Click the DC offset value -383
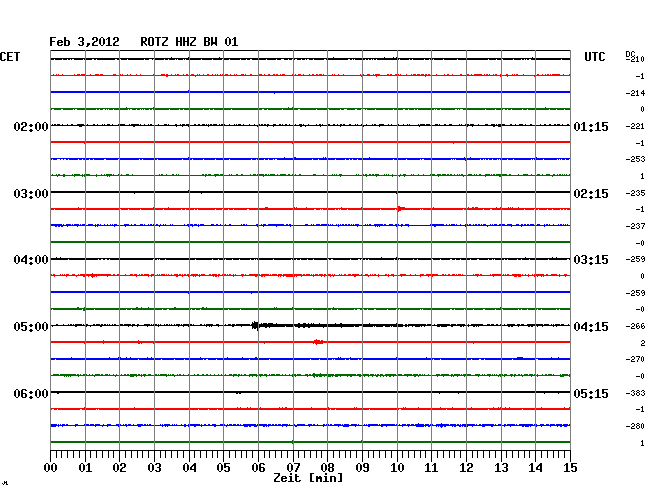 [x=635, y=393]
